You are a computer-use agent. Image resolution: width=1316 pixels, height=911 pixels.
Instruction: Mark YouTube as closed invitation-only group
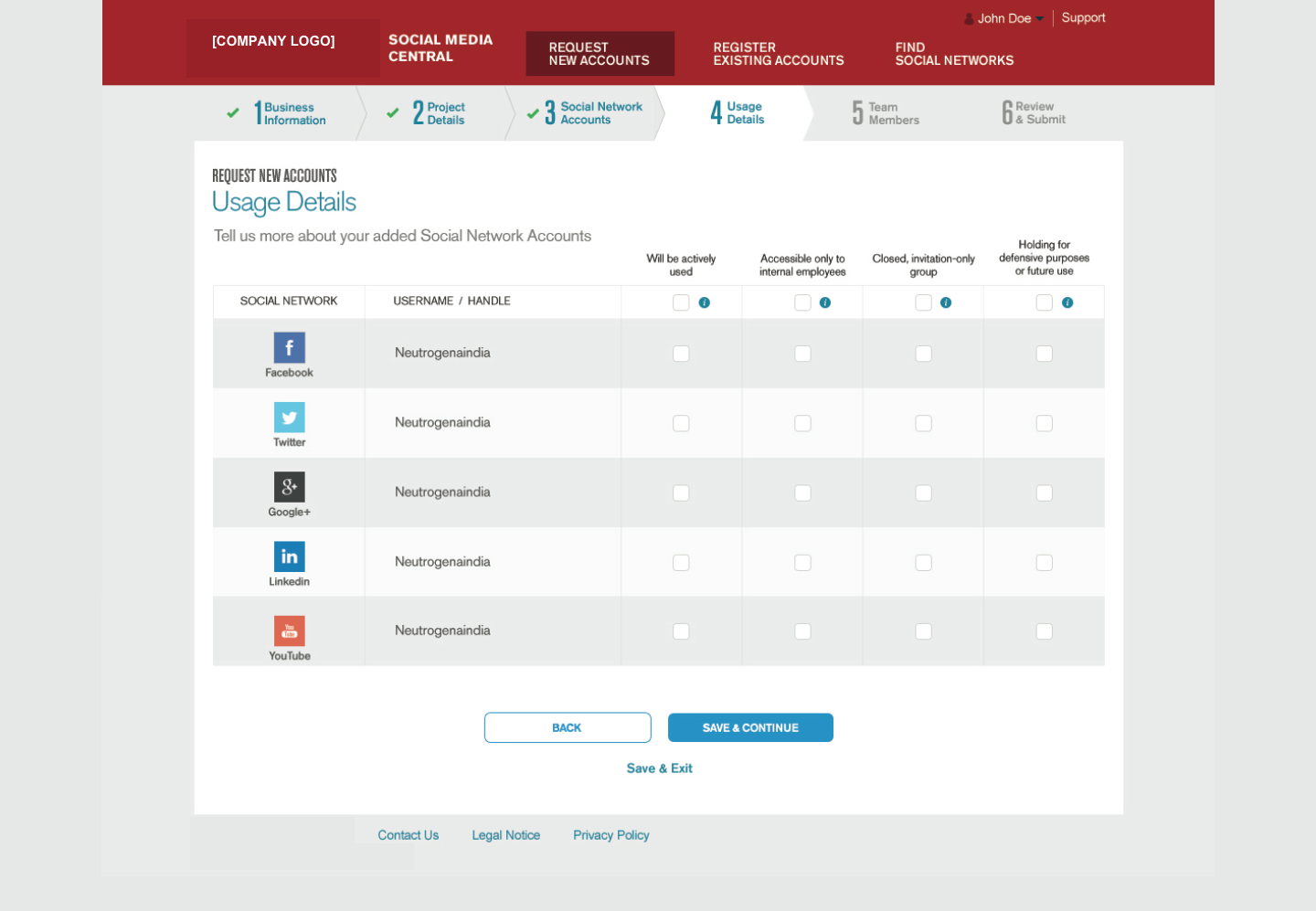click(923, 631)
